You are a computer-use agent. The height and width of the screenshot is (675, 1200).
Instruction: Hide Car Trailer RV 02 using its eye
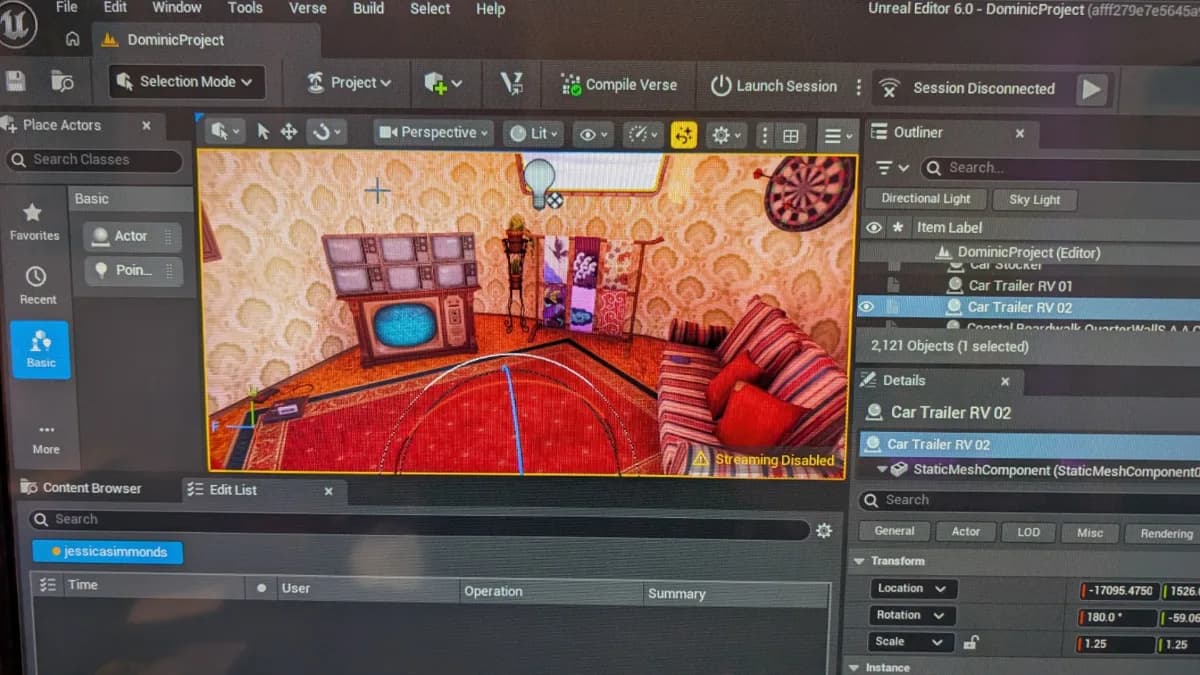[x=866, y=307]
